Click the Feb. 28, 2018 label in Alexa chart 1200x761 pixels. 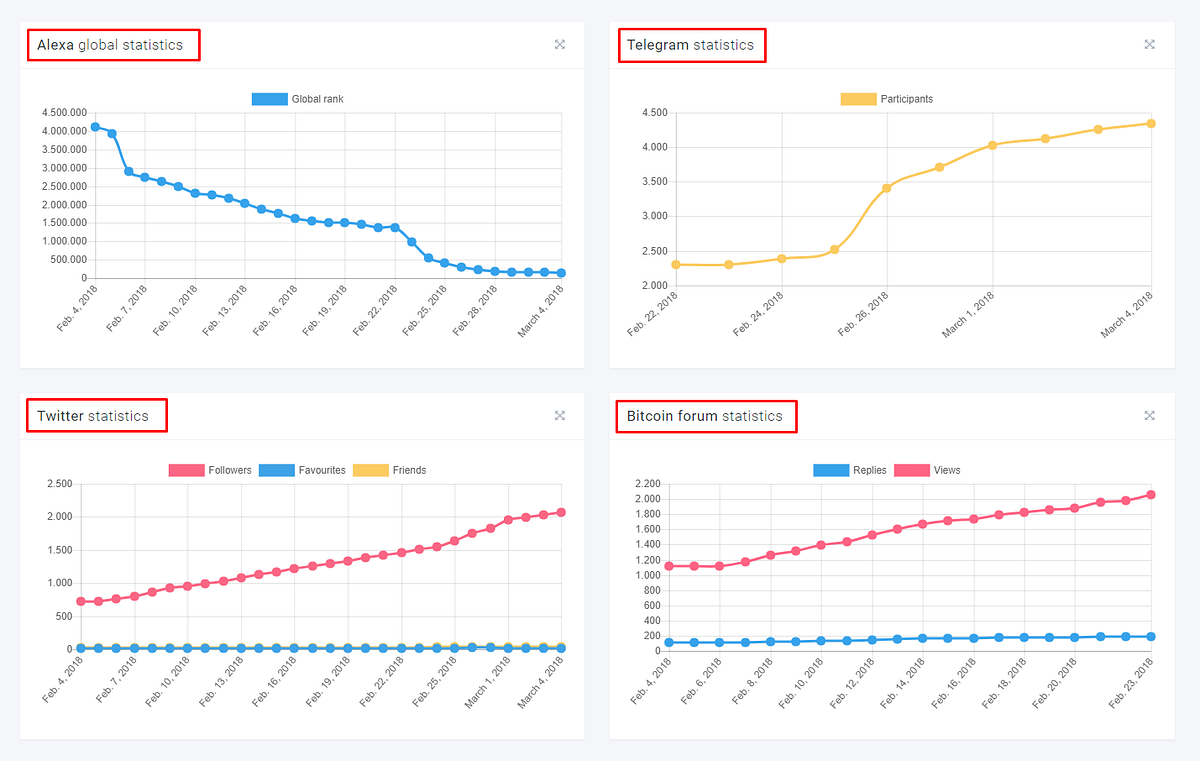pos(476,309)
